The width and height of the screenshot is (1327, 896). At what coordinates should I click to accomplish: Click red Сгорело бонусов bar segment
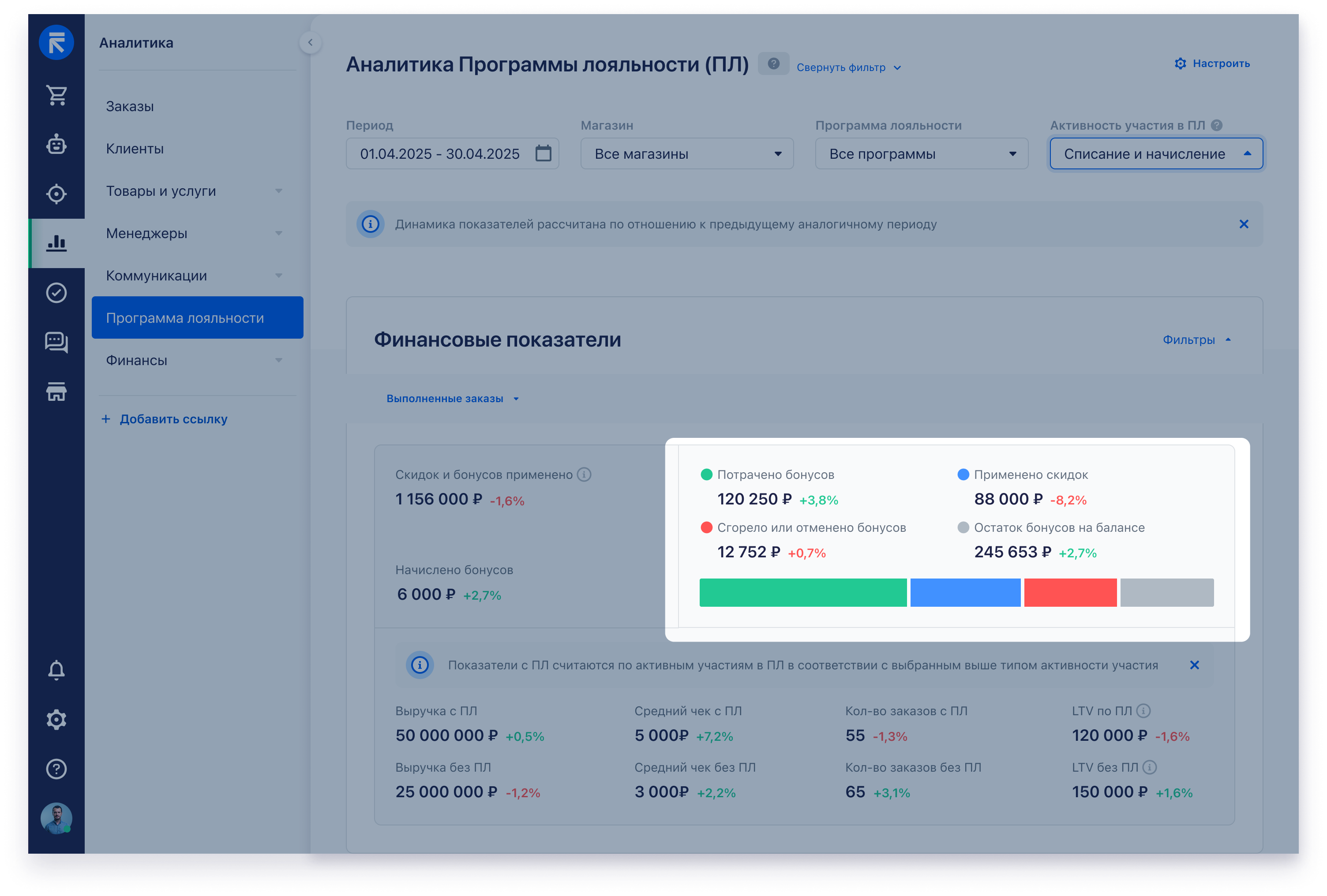(1070, 592)
